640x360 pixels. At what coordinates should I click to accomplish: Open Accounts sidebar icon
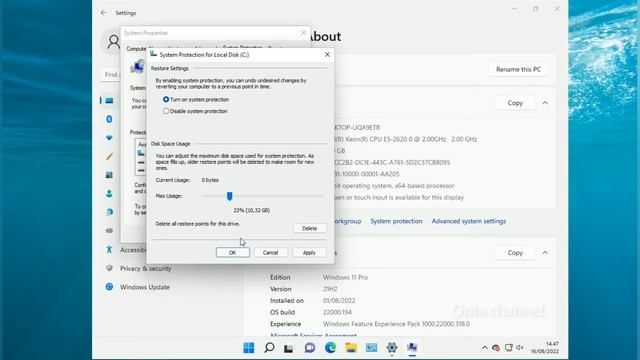(109, 193)
